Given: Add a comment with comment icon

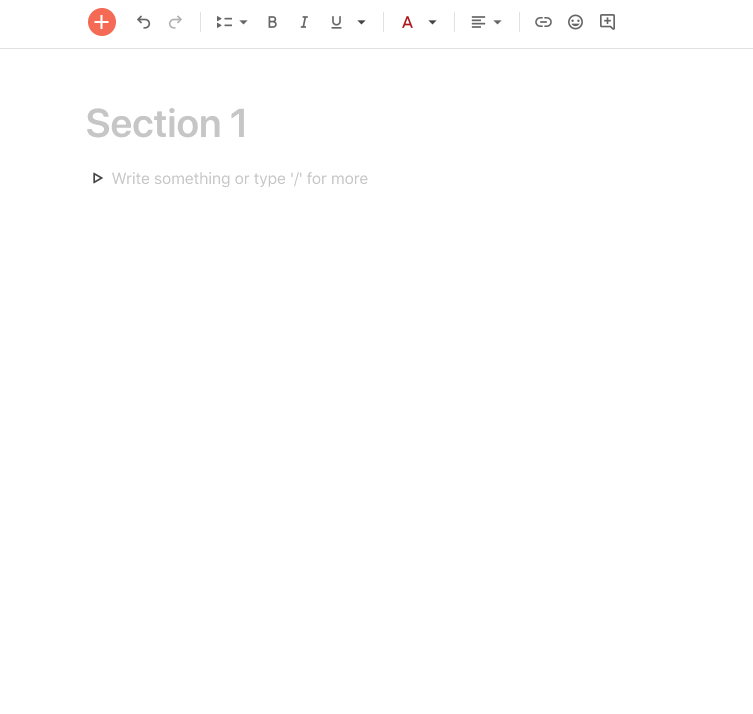Looking at the screenshot, I should pos(607,22).
